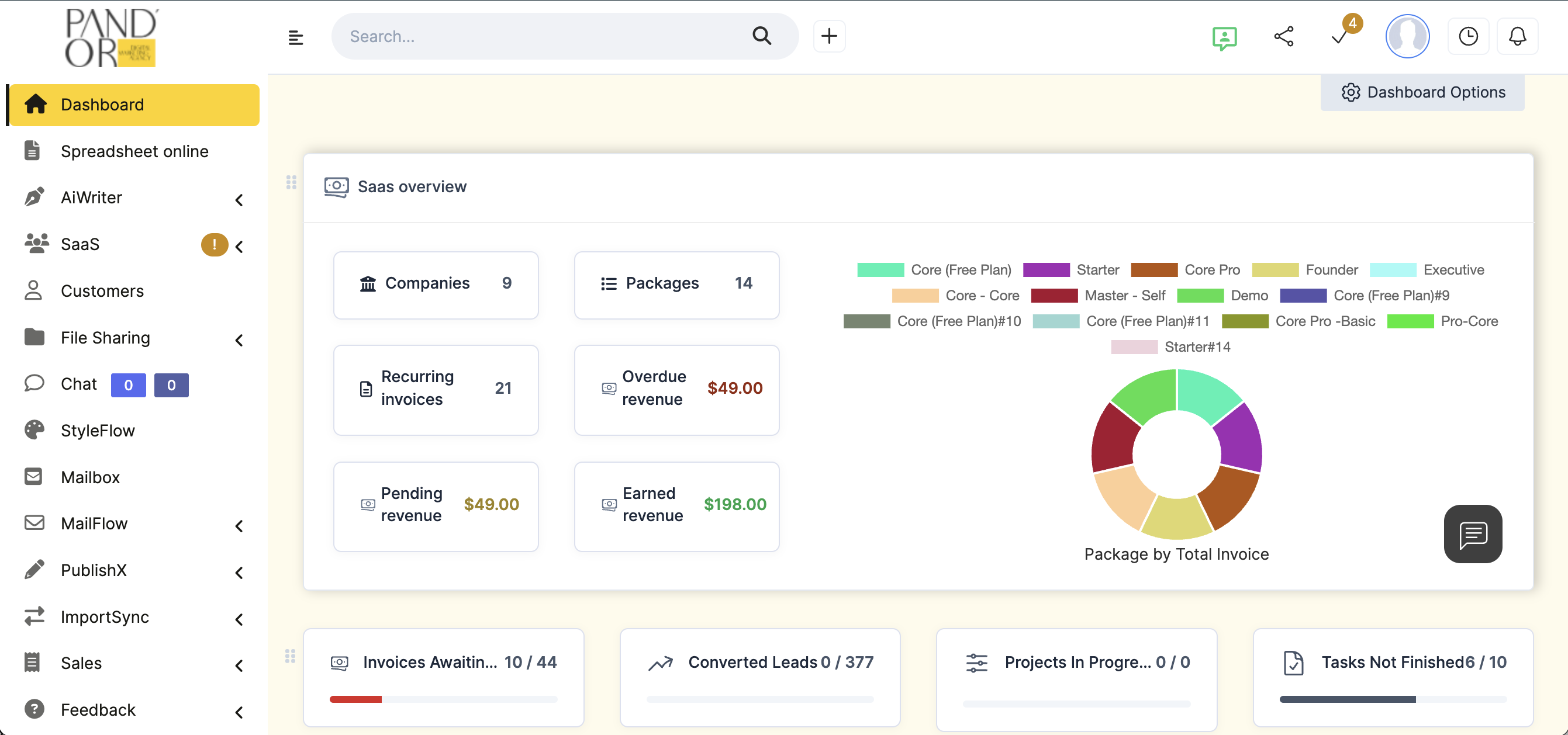The height and width of the screenshot is (735, 1568).
Task: Expand the Sales submenu chevron
Action: (x=239, y=665)
